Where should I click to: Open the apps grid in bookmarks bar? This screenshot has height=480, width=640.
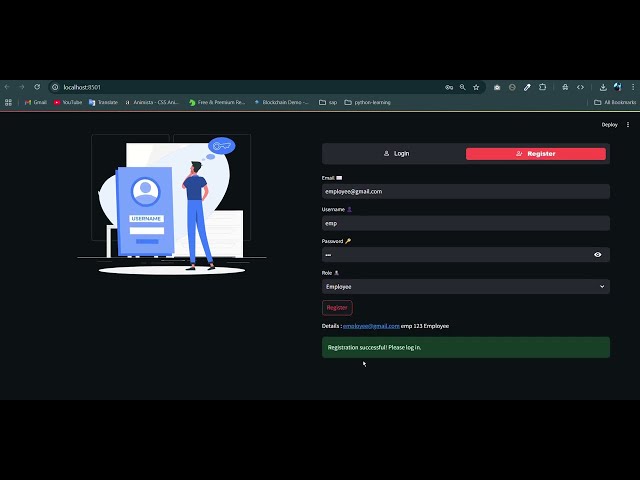[8, 102]
